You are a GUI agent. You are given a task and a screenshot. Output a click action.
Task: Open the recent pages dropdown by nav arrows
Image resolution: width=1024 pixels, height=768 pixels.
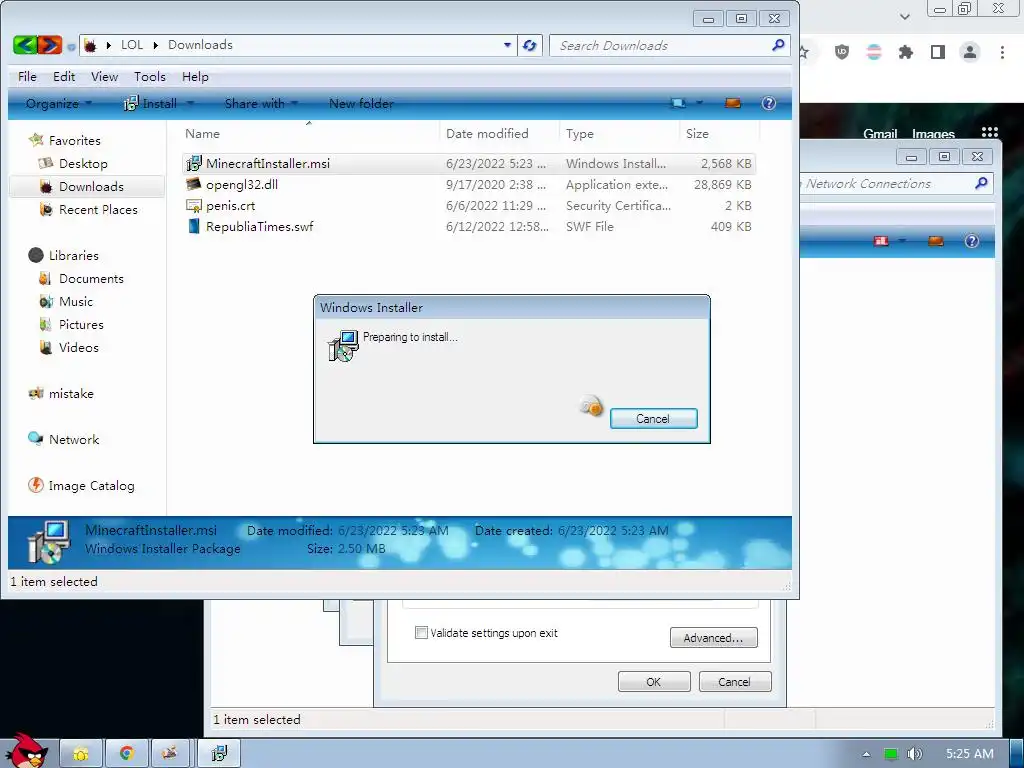point(71,46)
